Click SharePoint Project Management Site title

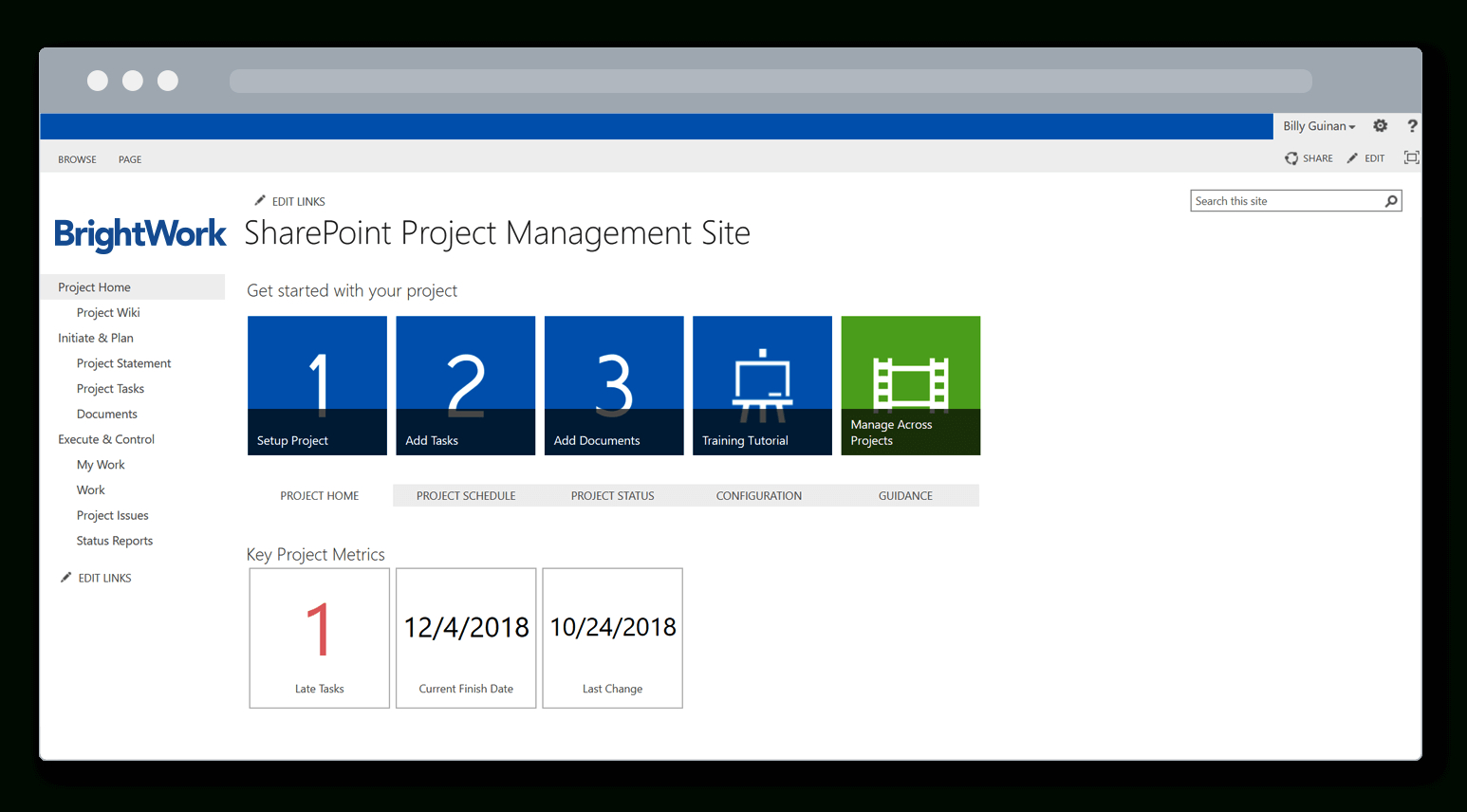tap(497, 233)
